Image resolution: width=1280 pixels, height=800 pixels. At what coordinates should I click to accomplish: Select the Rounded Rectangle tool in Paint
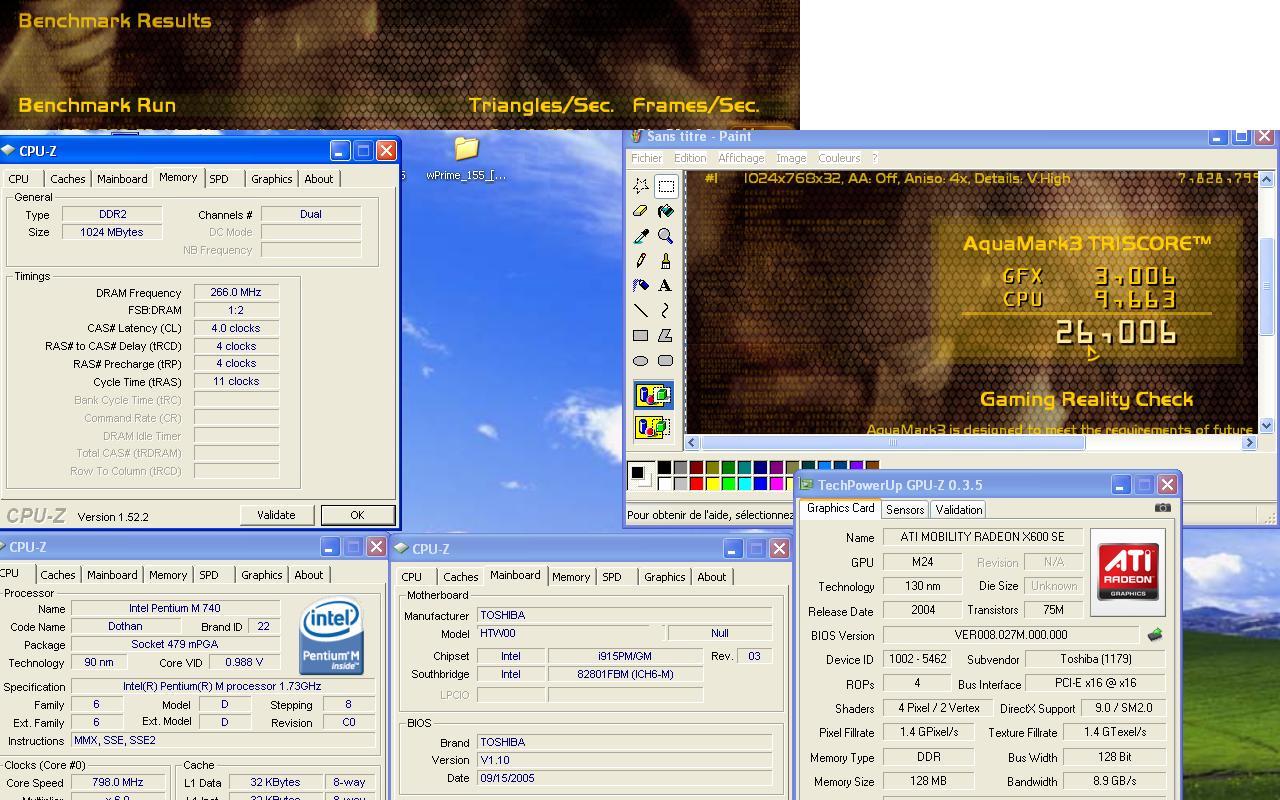point(666,361)
